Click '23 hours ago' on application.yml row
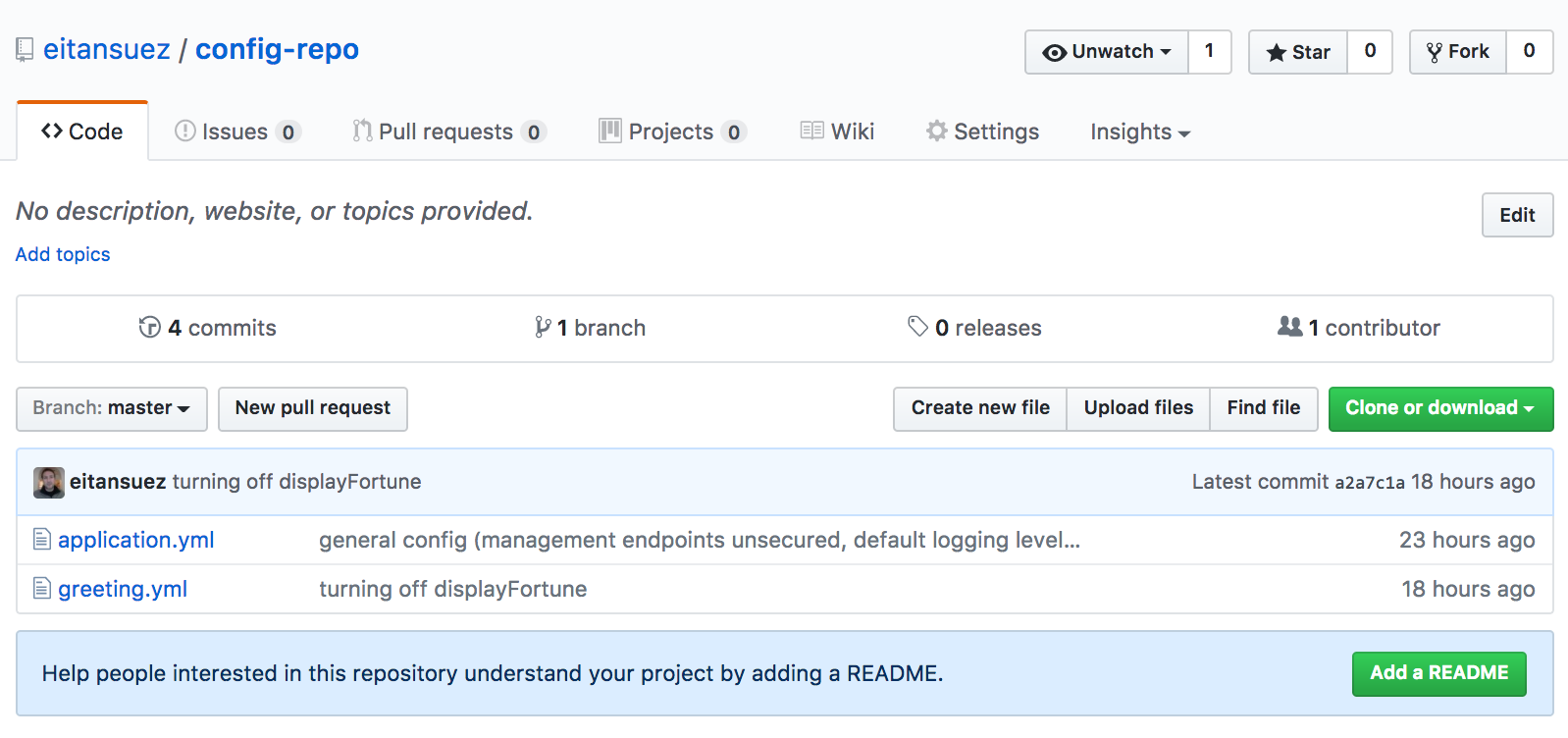Viewport: 1568px width, 738px height. click(1467, 540)
